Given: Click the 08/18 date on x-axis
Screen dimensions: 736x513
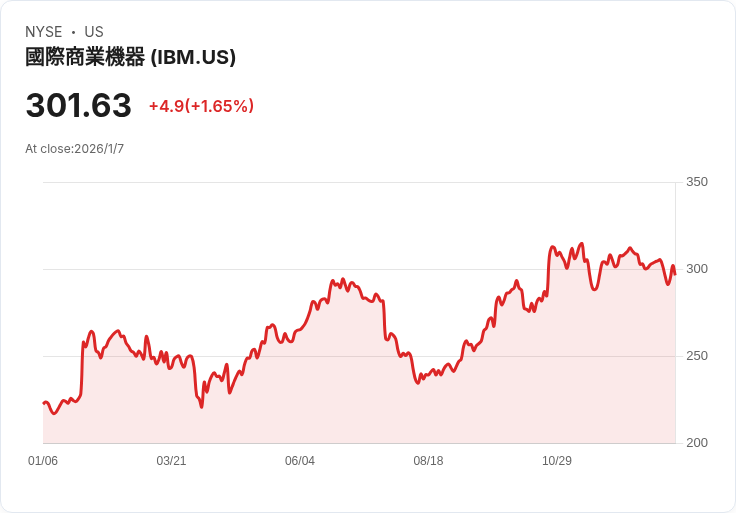Looking at the screenshot, I should (x=428, y=461).
